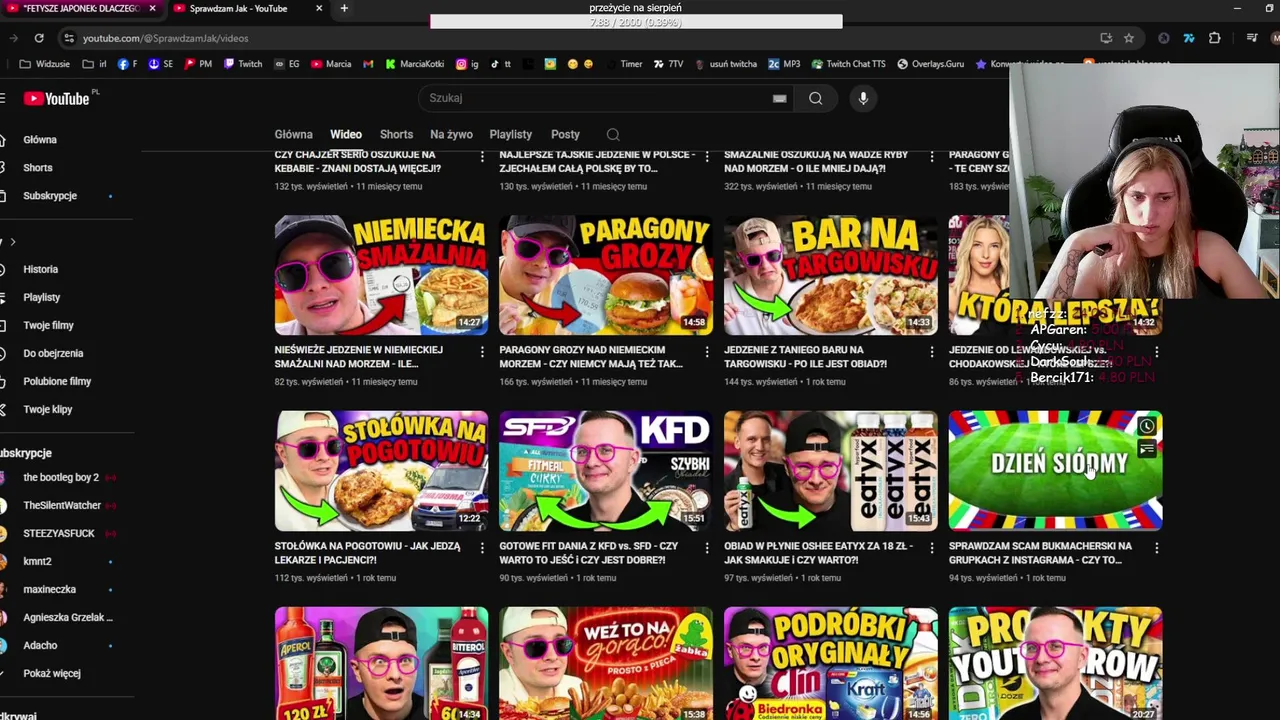Open Twoje klipy in sidebar
The image size is (1280, 720).
coord(48,409)
